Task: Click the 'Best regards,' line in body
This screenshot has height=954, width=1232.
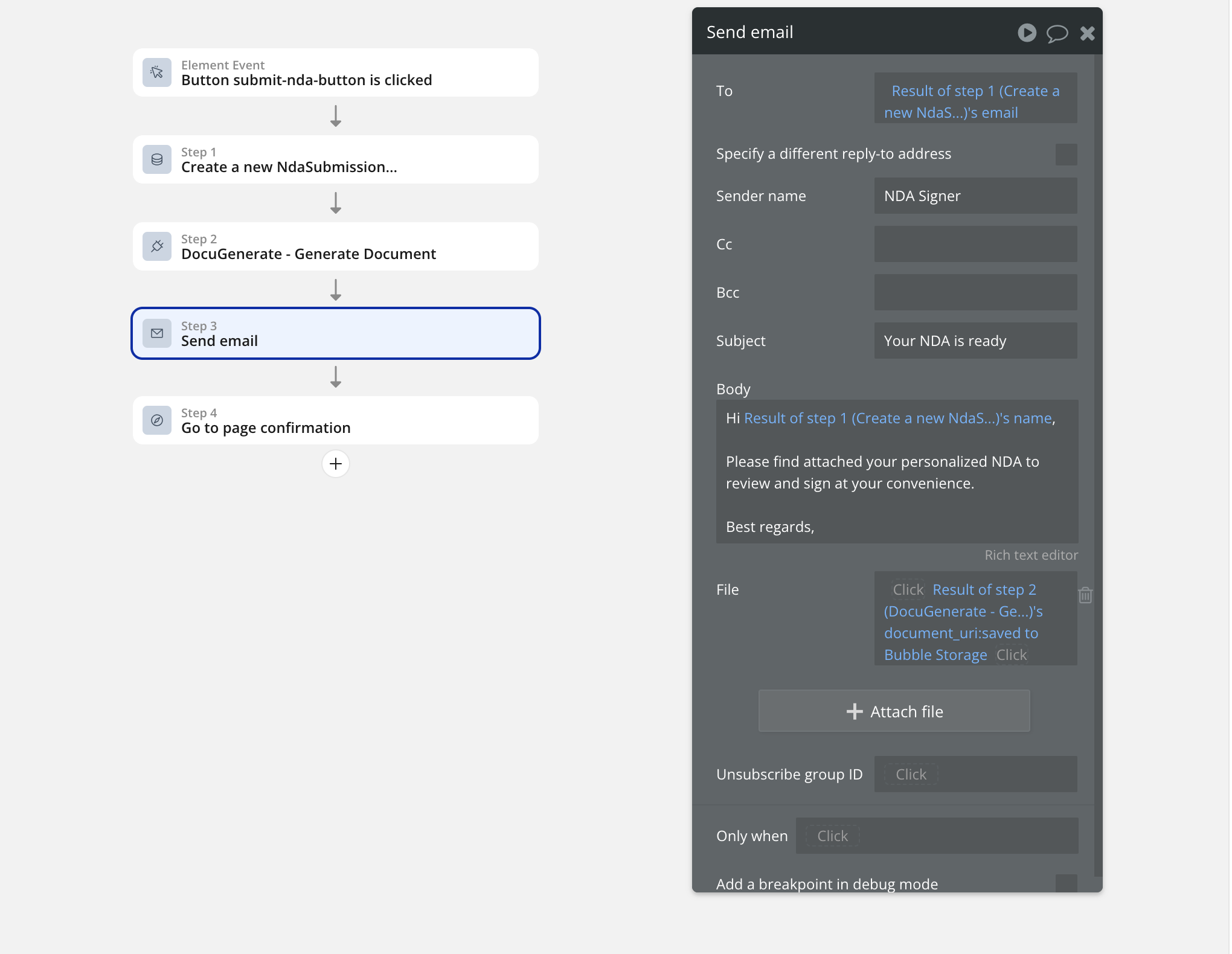Action: tap(770, 527)
